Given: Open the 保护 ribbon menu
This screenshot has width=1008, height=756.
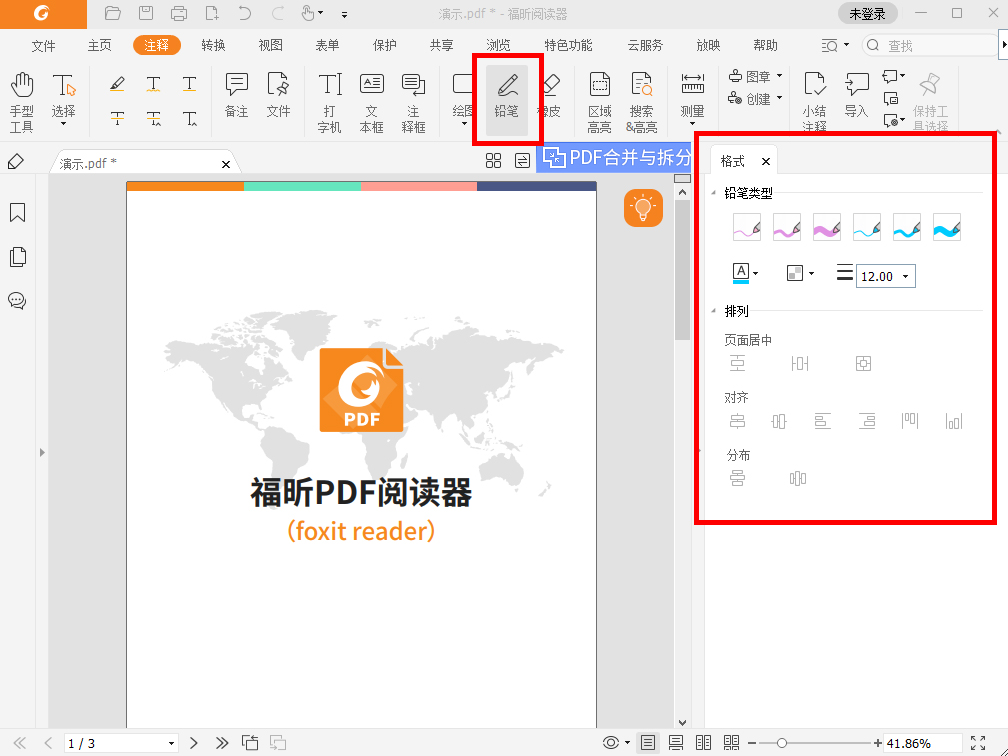Looking at the screenshot, I should [384, 45].
